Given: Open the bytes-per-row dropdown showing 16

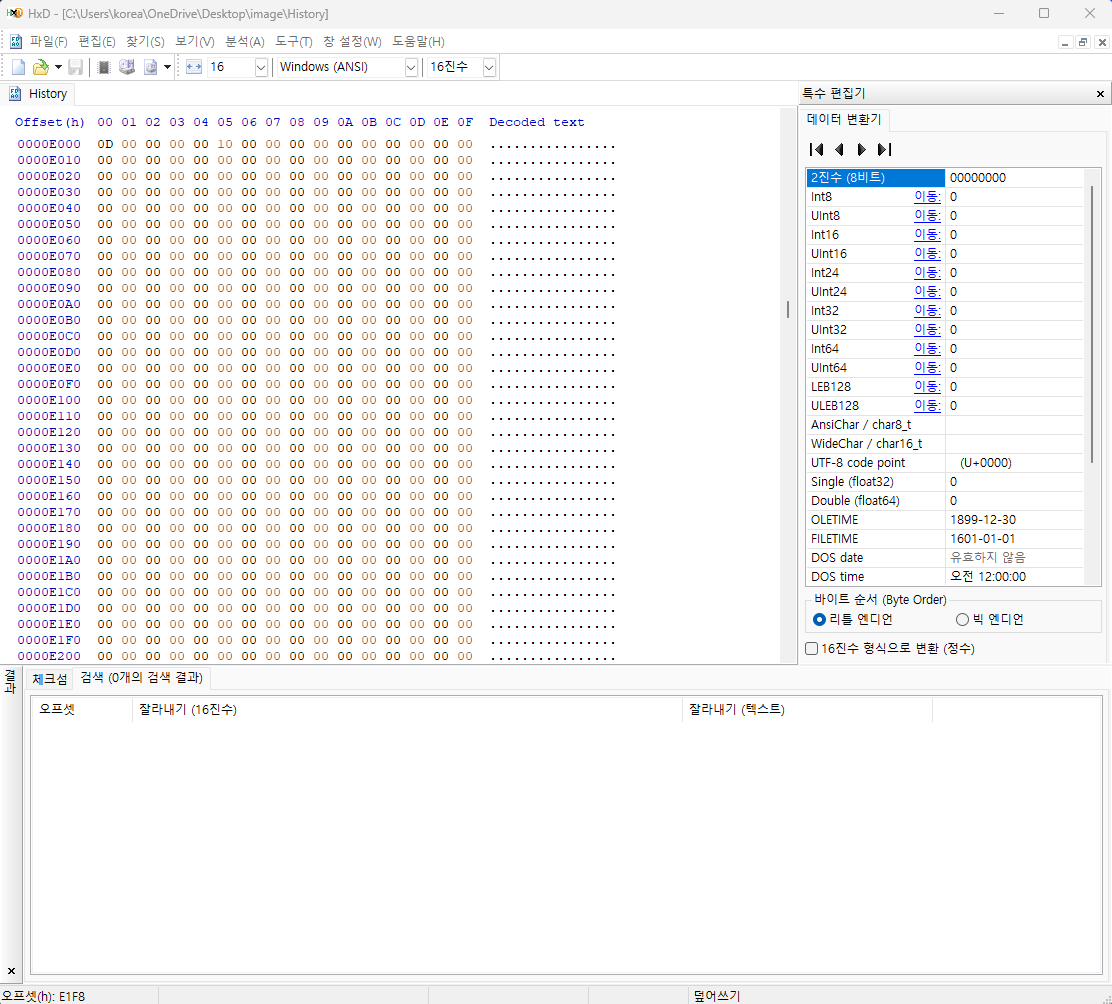Looking at the screenshot, I should pyautogui.click(x=261, y=67).
